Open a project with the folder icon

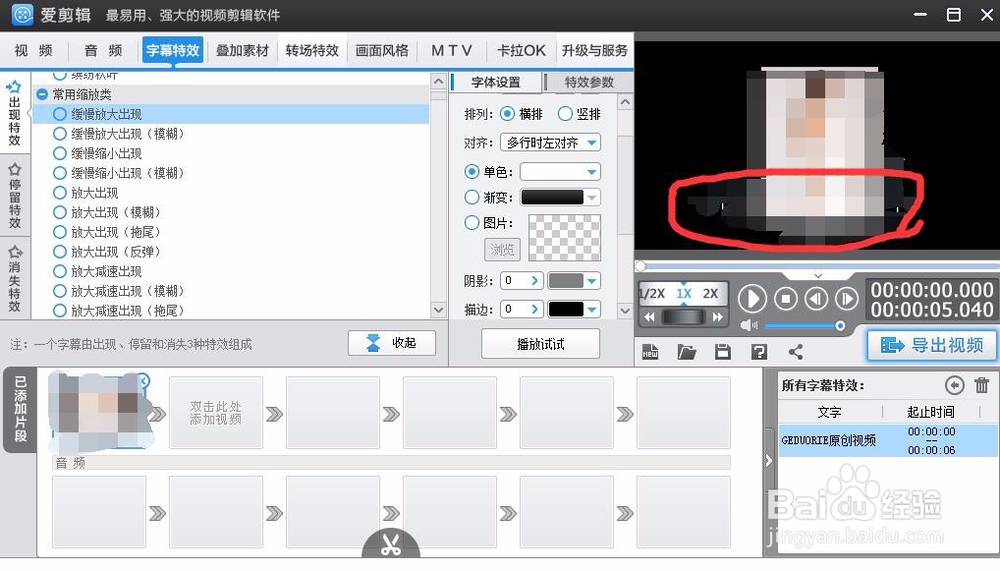[686, 352]
